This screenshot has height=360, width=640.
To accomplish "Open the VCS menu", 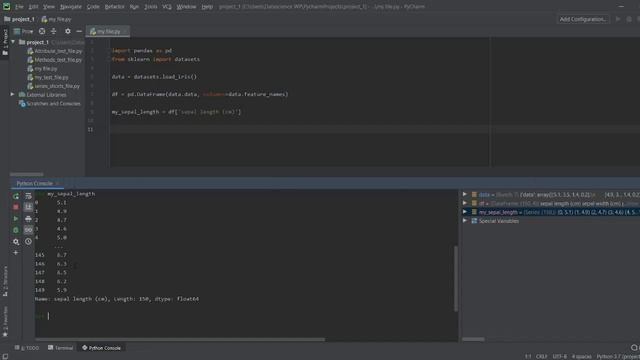I will click(x=167, y=7).
